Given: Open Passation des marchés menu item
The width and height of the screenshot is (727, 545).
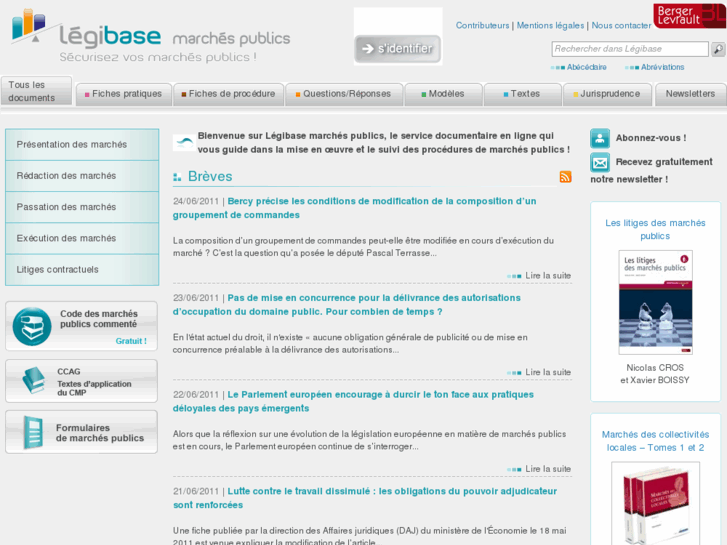Looking at the screenshot, I should (x=82, y=207).
